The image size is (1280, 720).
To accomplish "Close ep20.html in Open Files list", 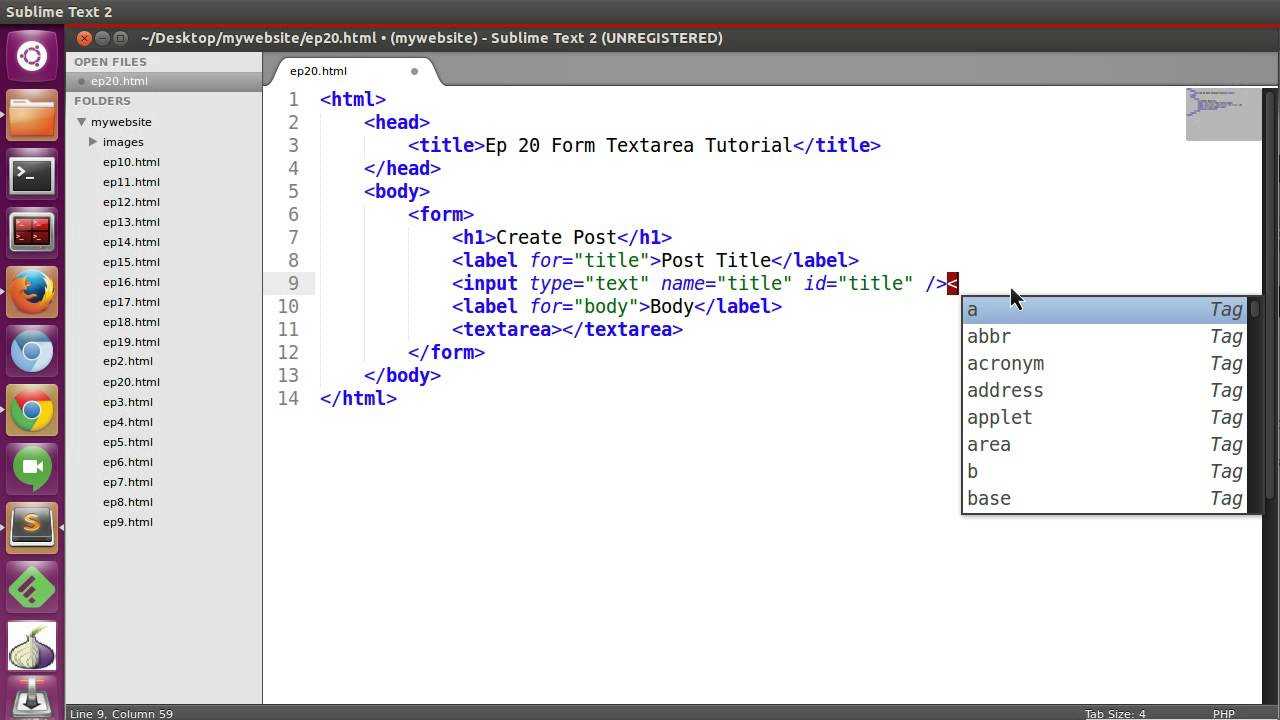I will pyautogui.click(x=82, y=81).
